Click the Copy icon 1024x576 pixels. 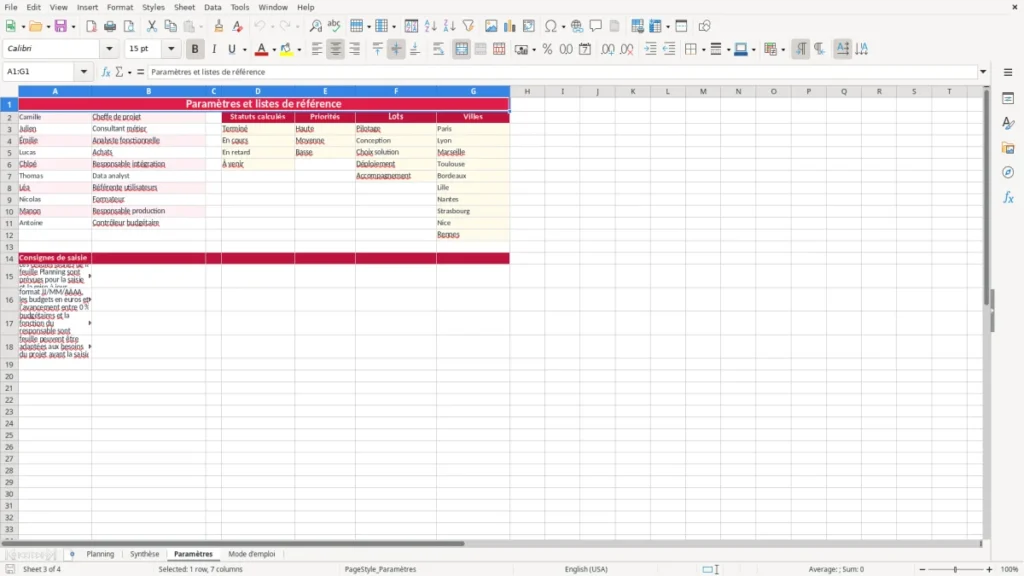coord(170,26)
